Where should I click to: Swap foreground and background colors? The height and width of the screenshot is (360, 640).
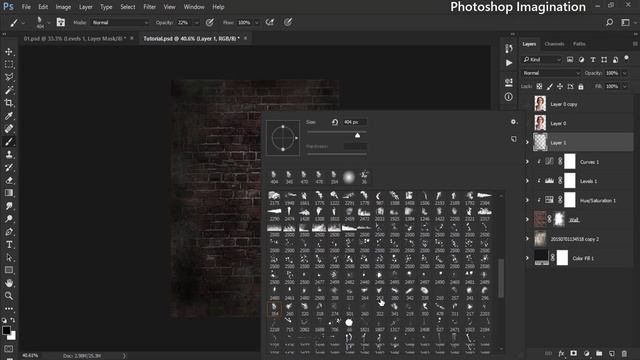pos(12,320)
